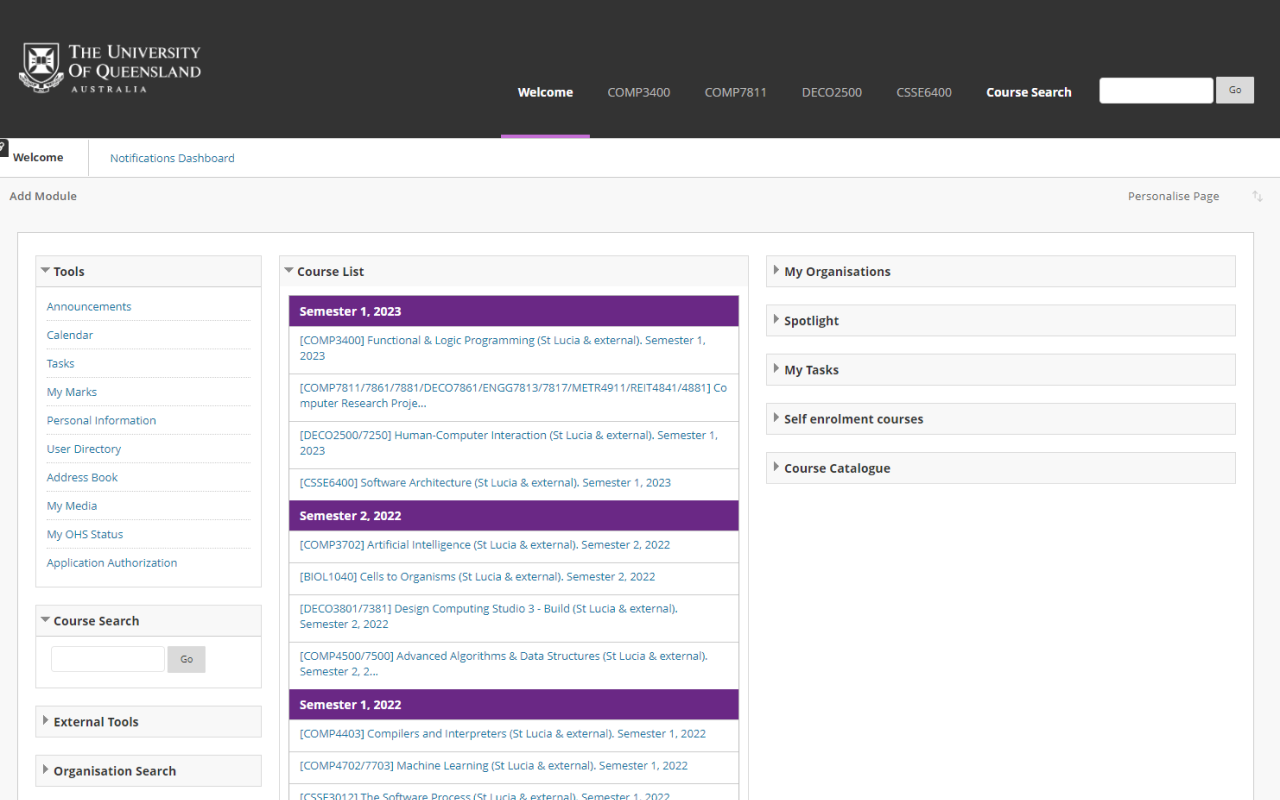
Task: Open COMP4702/7703 Machine Learning course
Action: [494, 766]
